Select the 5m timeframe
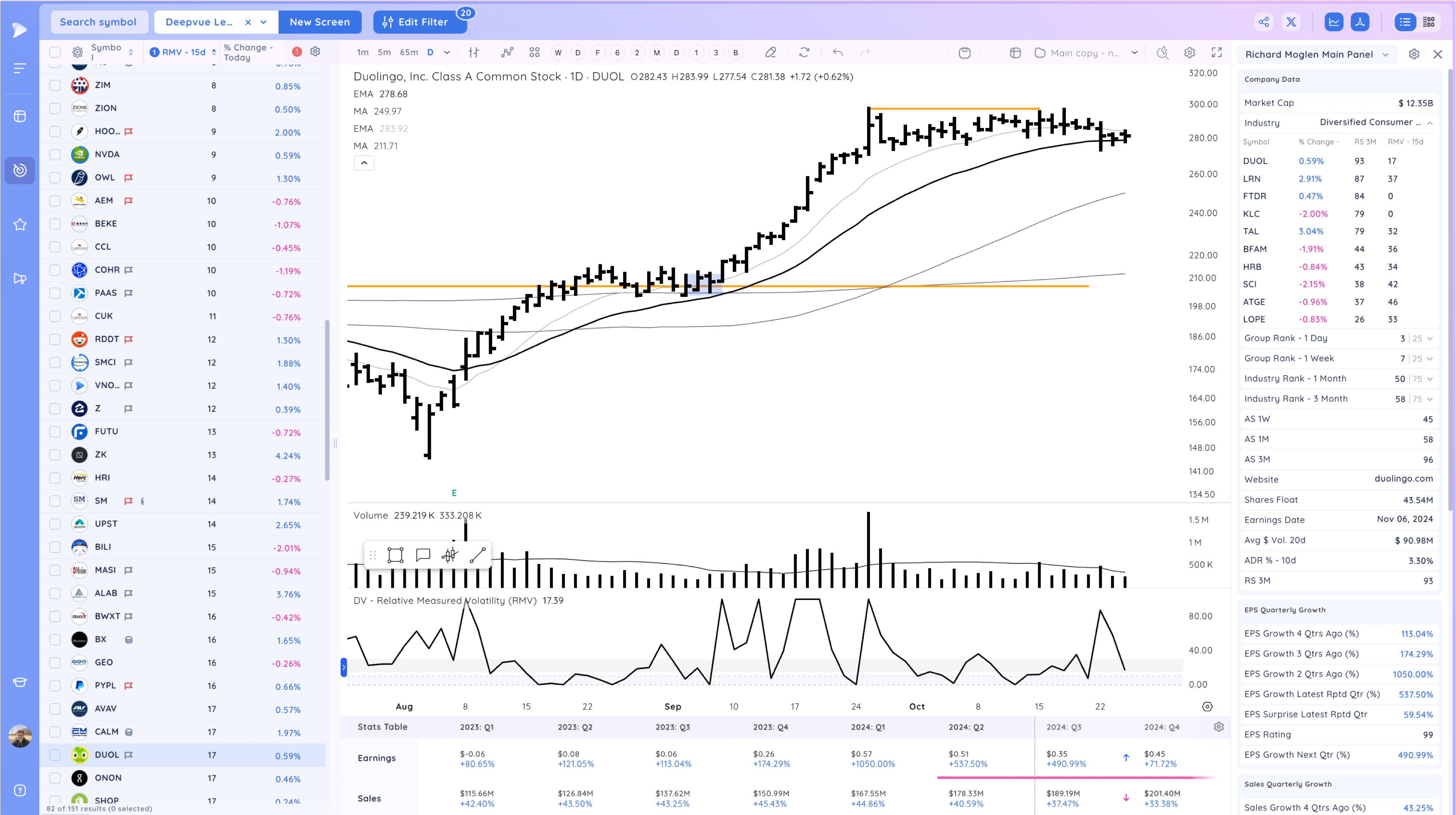 (384, 52)
